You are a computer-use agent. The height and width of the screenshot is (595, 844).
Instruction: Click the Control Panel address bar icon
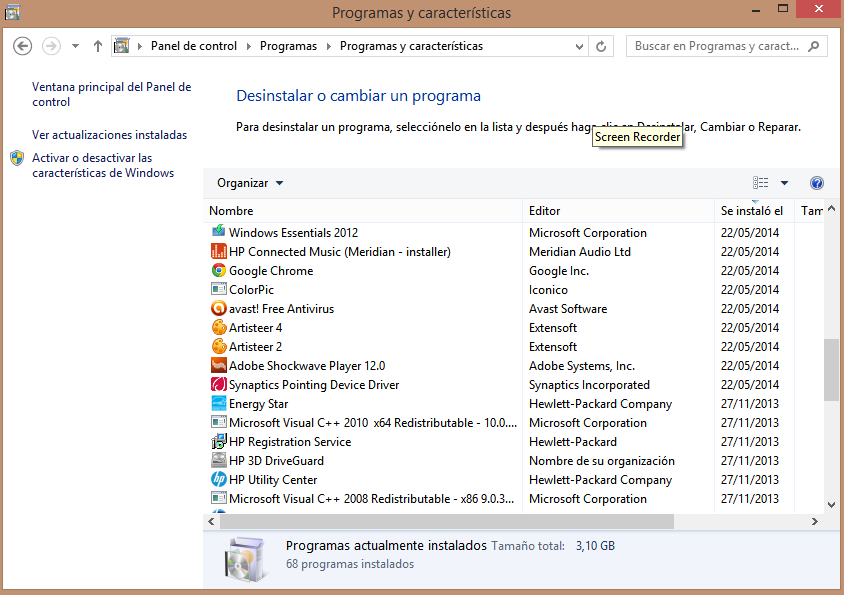click(122, 46)
